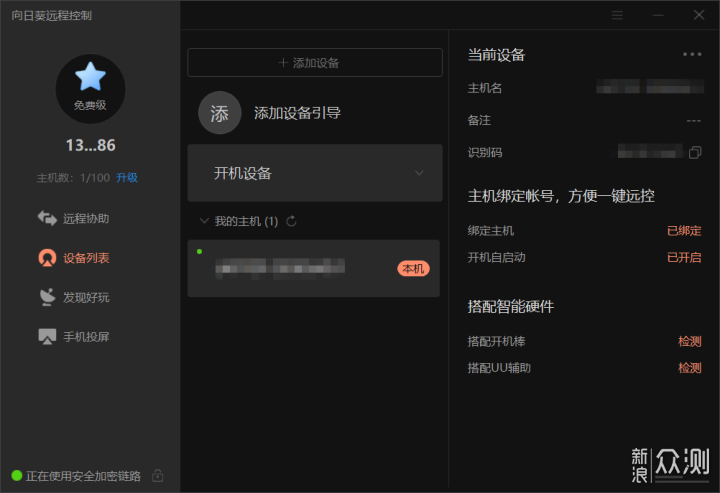Image resolution: width=720 pixels, height=493 pixels.
Task: Click the lock icon beside the encryption status
Action: 158,476
